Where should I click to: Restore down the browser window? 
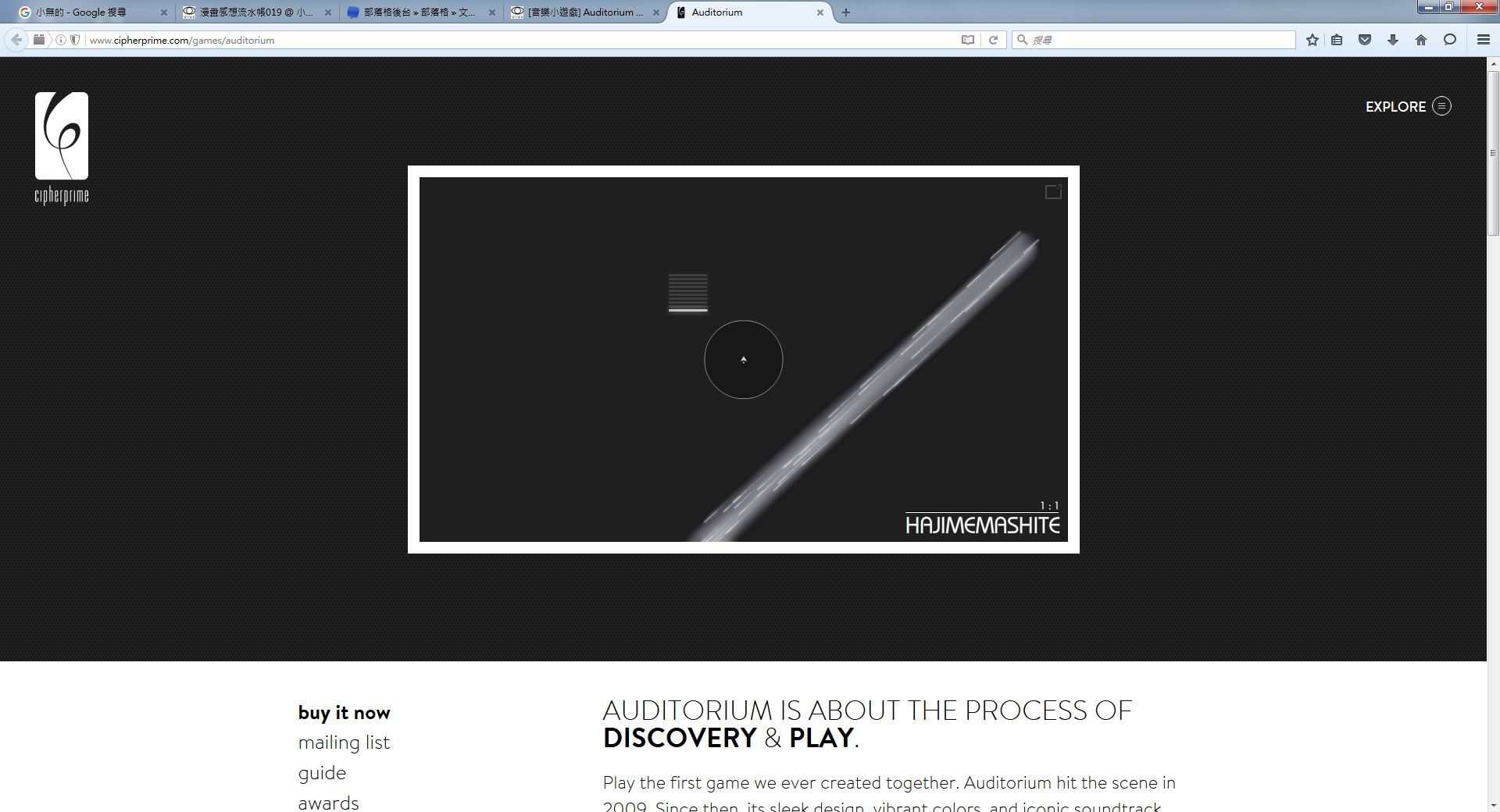(x=1449, y=7)
